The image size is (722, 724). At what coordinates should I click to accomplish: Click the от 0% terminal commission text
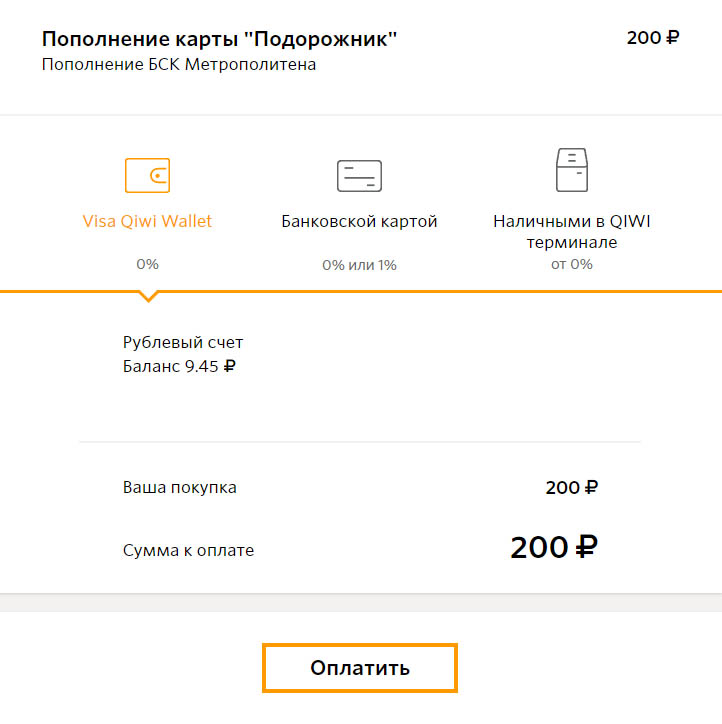click(x=572, y=264)
